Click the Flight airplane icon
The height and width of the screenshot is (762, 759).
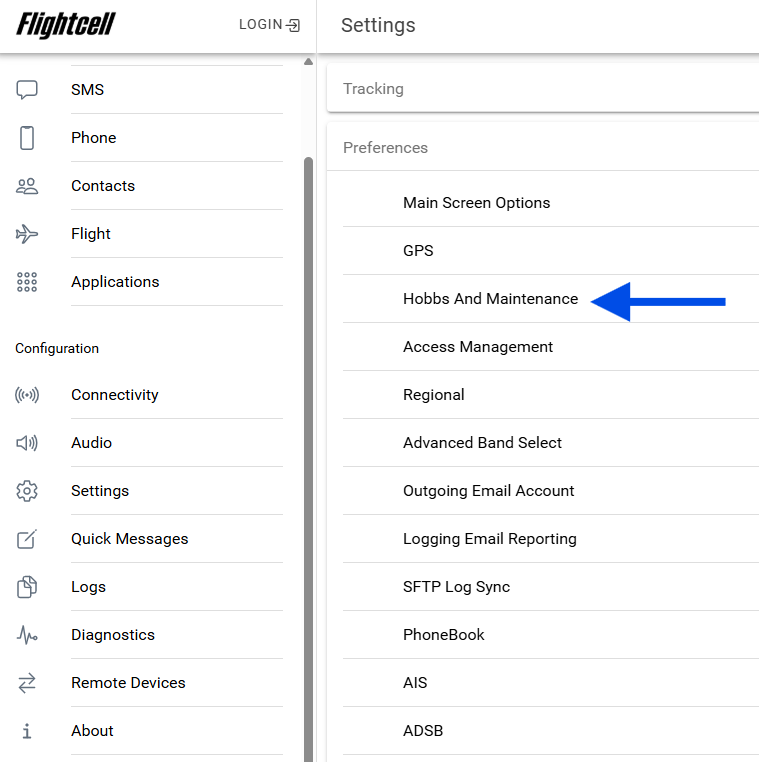click(x=27, y=234)
